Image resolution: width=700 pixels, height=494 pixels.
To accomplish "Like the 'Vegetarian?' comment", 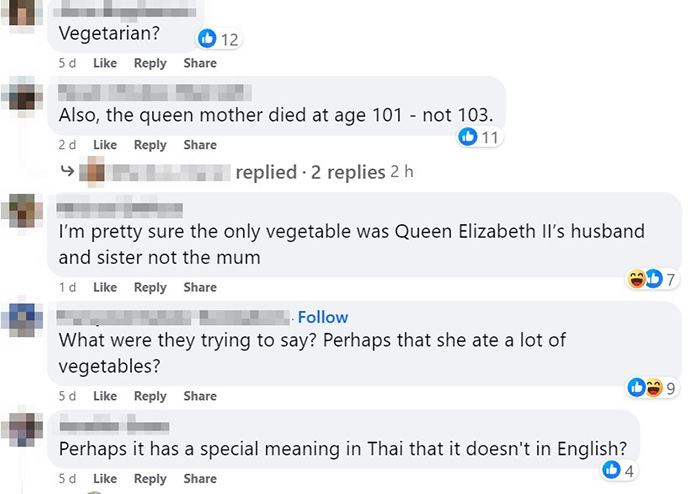I will [105, 63].
